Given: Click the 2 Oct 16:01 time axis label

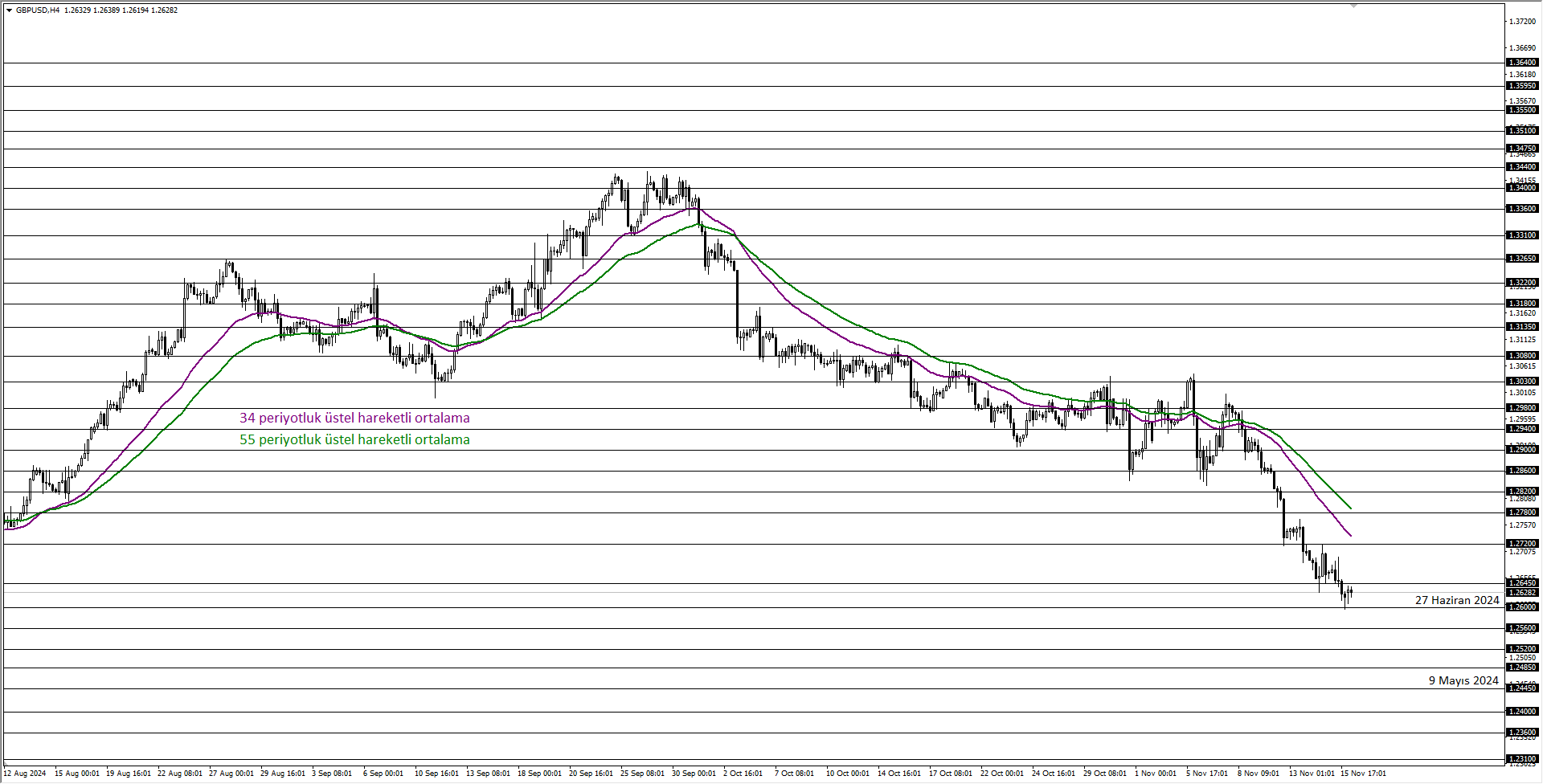Looking at the screenshot, I should click(x=743, y=774).
